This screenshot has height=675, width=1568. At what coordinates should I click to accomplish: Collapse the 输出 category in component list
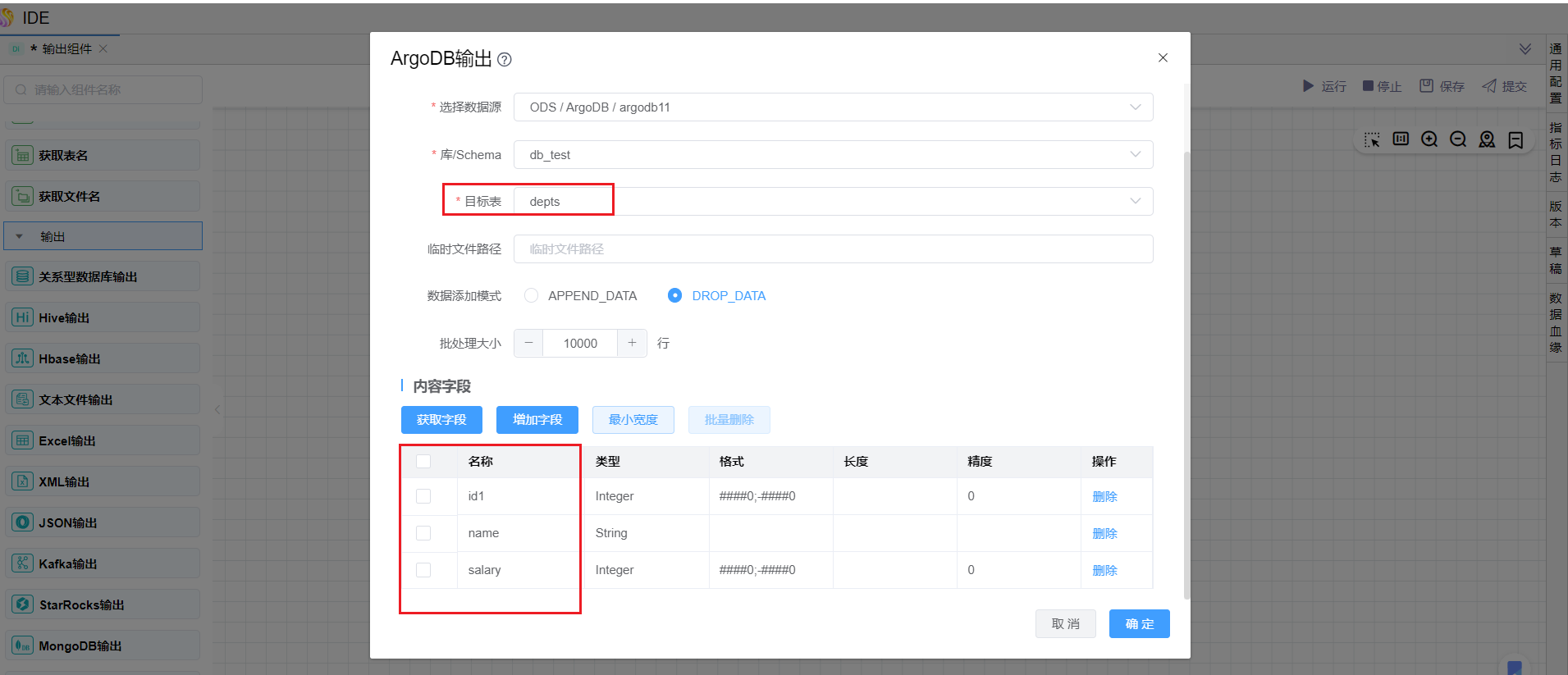(x=103, y=236)
